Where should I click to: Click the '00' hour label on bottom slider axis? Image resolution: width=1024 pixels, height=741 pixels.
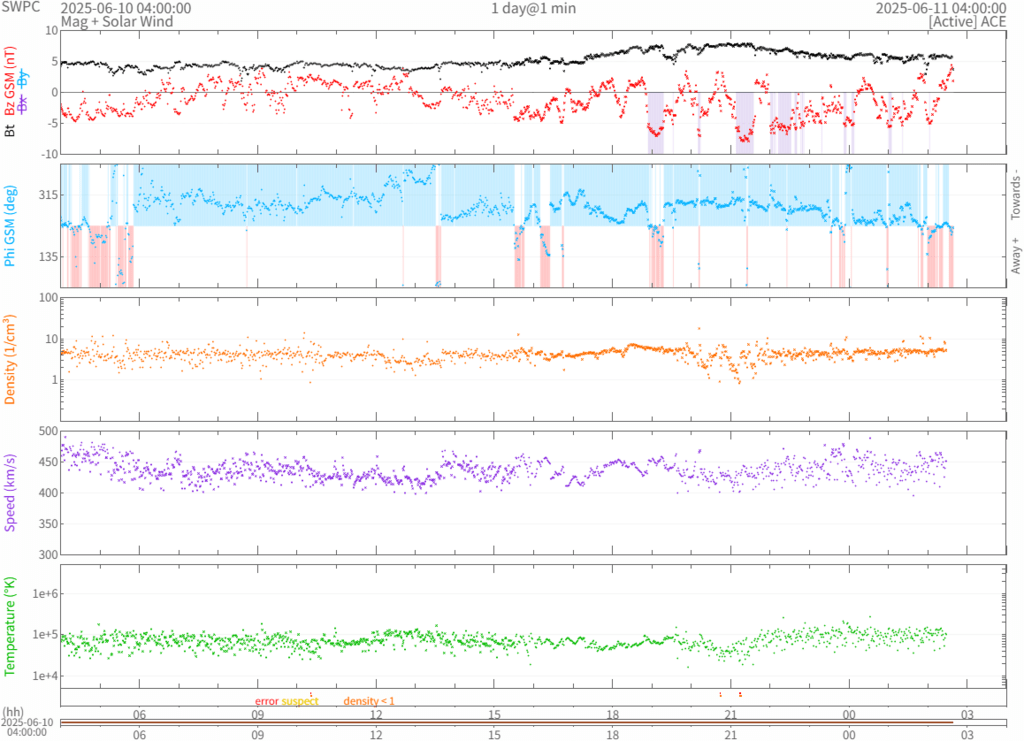point(849,734)
